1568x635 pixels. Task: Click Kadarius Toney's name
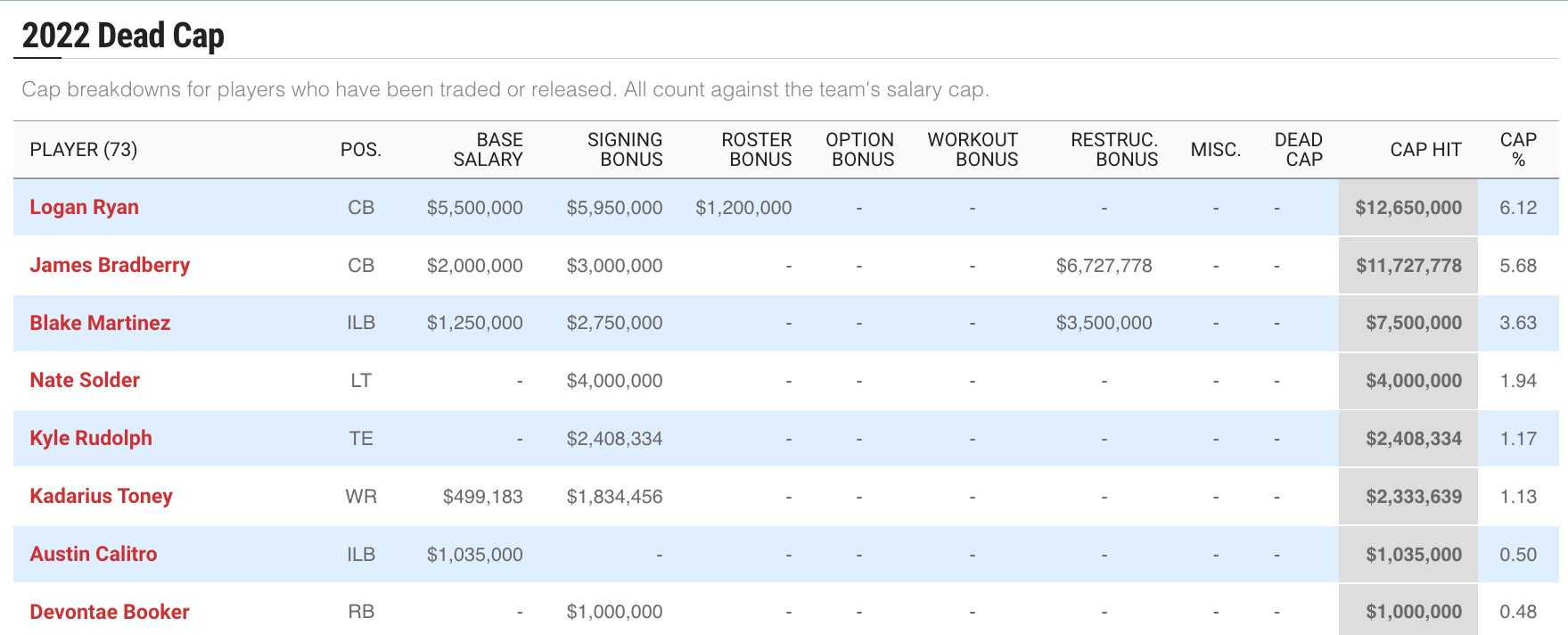pos(101,496)
